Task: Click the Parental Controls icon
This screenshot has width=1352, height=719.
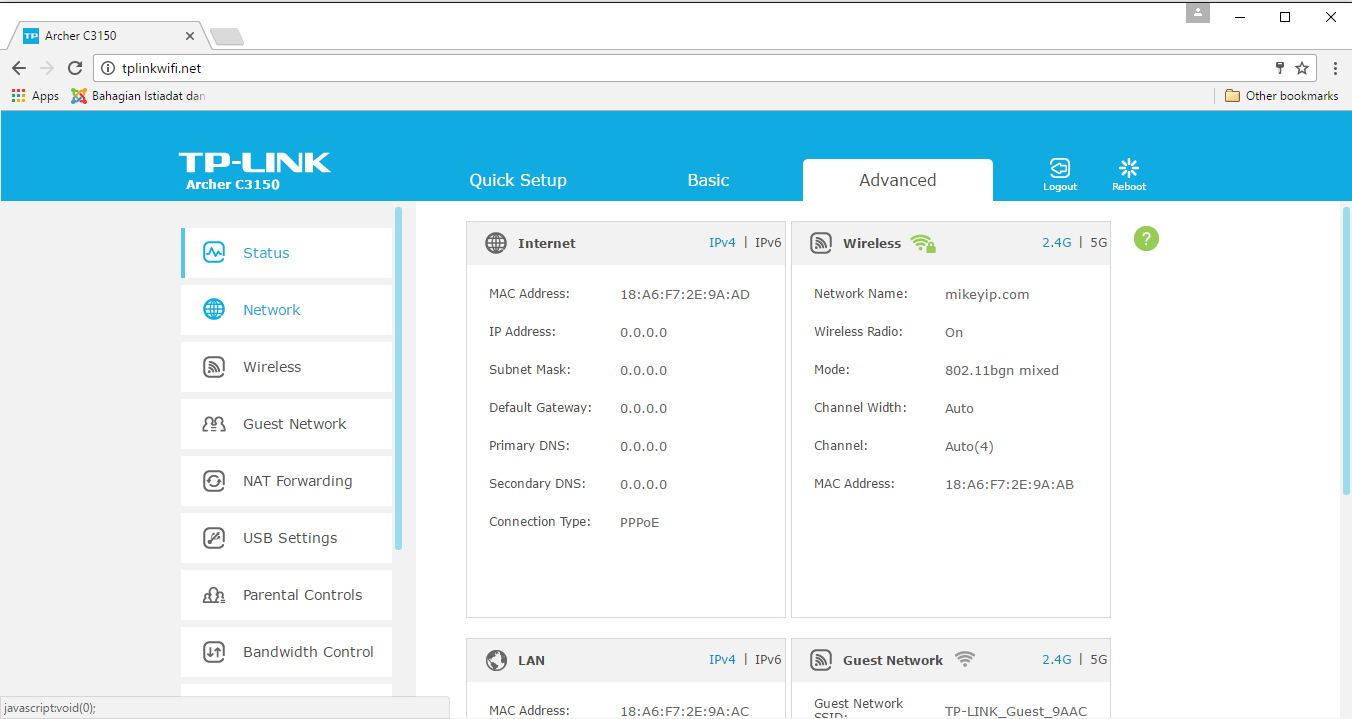Action: click(x=214, y=595)
